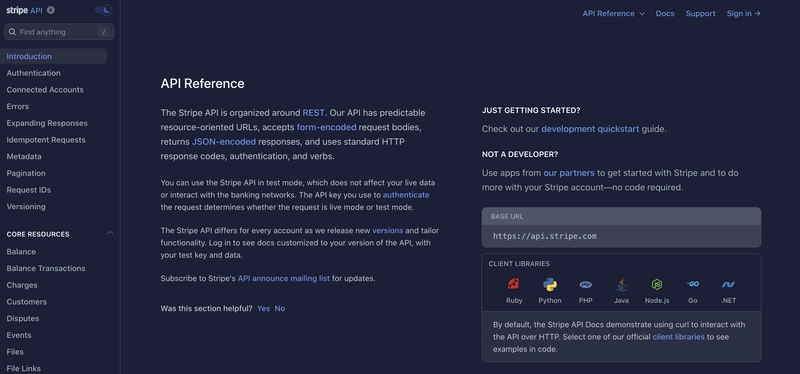This screenshot has width=800, height=374.
Task: Focus the Find anything search field
Action: [59, 32]
